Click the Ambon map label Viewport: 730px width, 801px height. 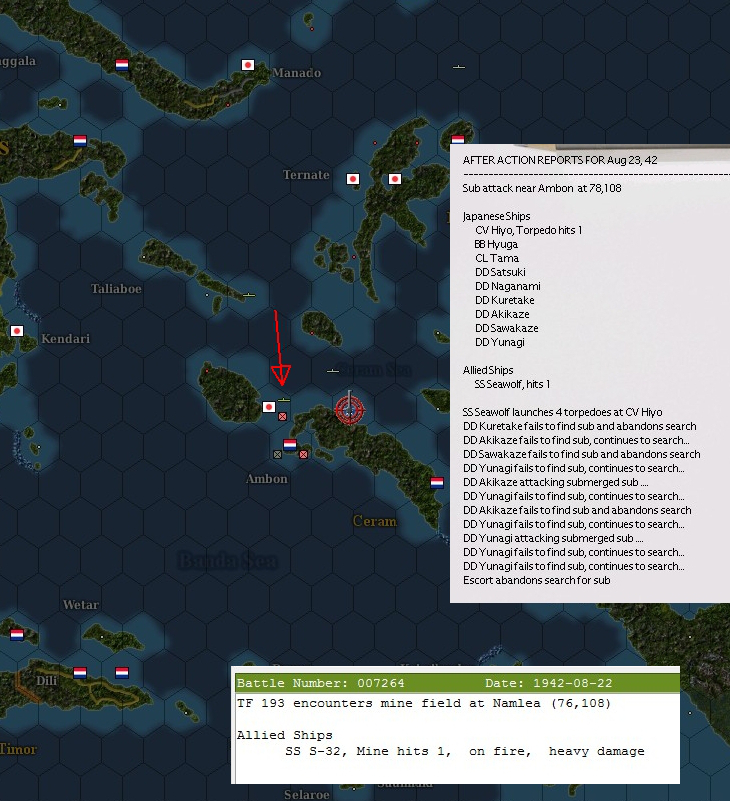pos(267,479)
